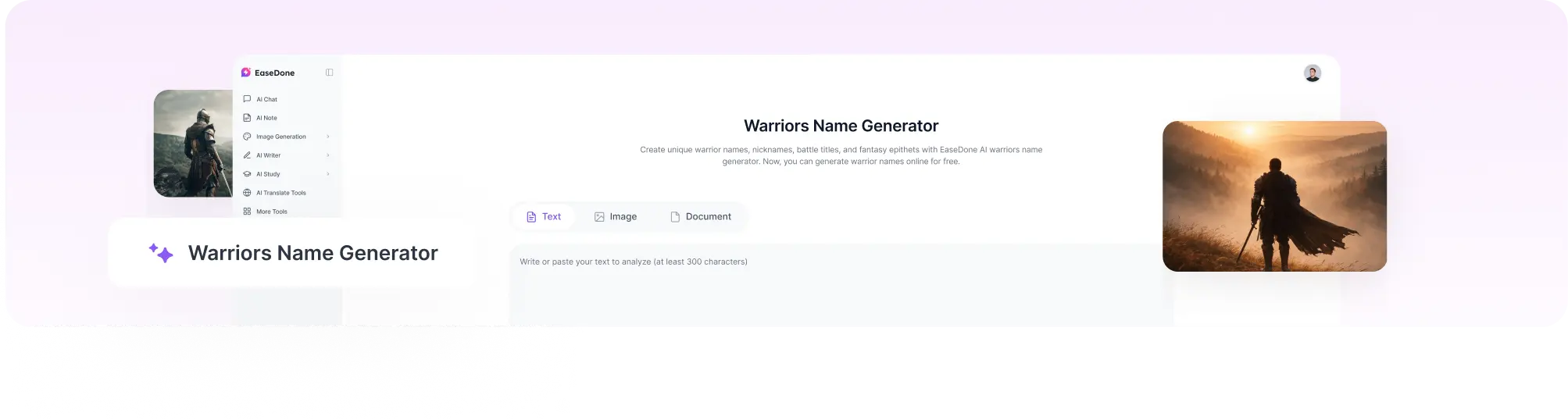Switch to the Image input tab
This screenshot has width=1568, height=420.
(x=616, y=217)
